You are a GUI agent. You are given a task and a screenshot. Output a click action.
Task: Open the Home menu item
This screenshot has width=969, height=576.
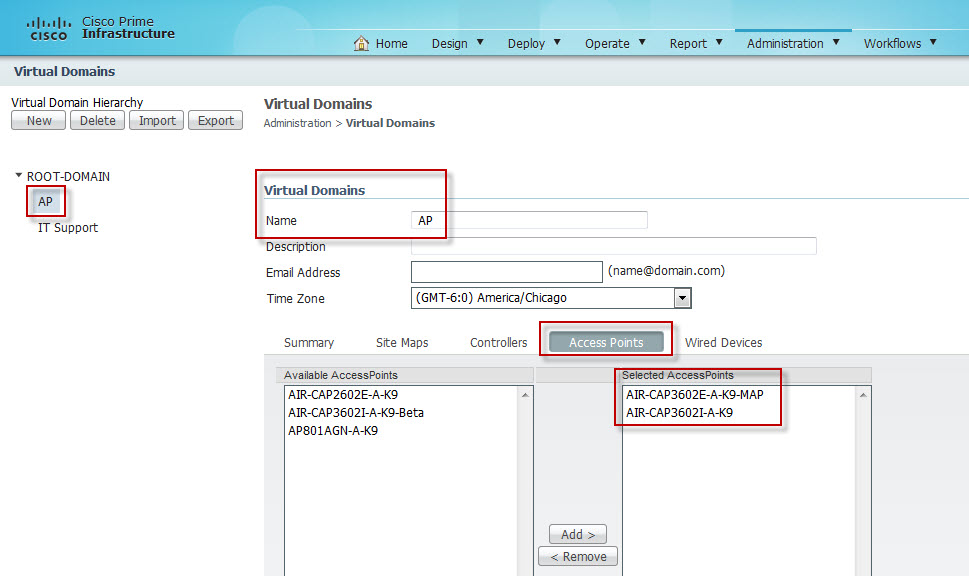[391, 44]
